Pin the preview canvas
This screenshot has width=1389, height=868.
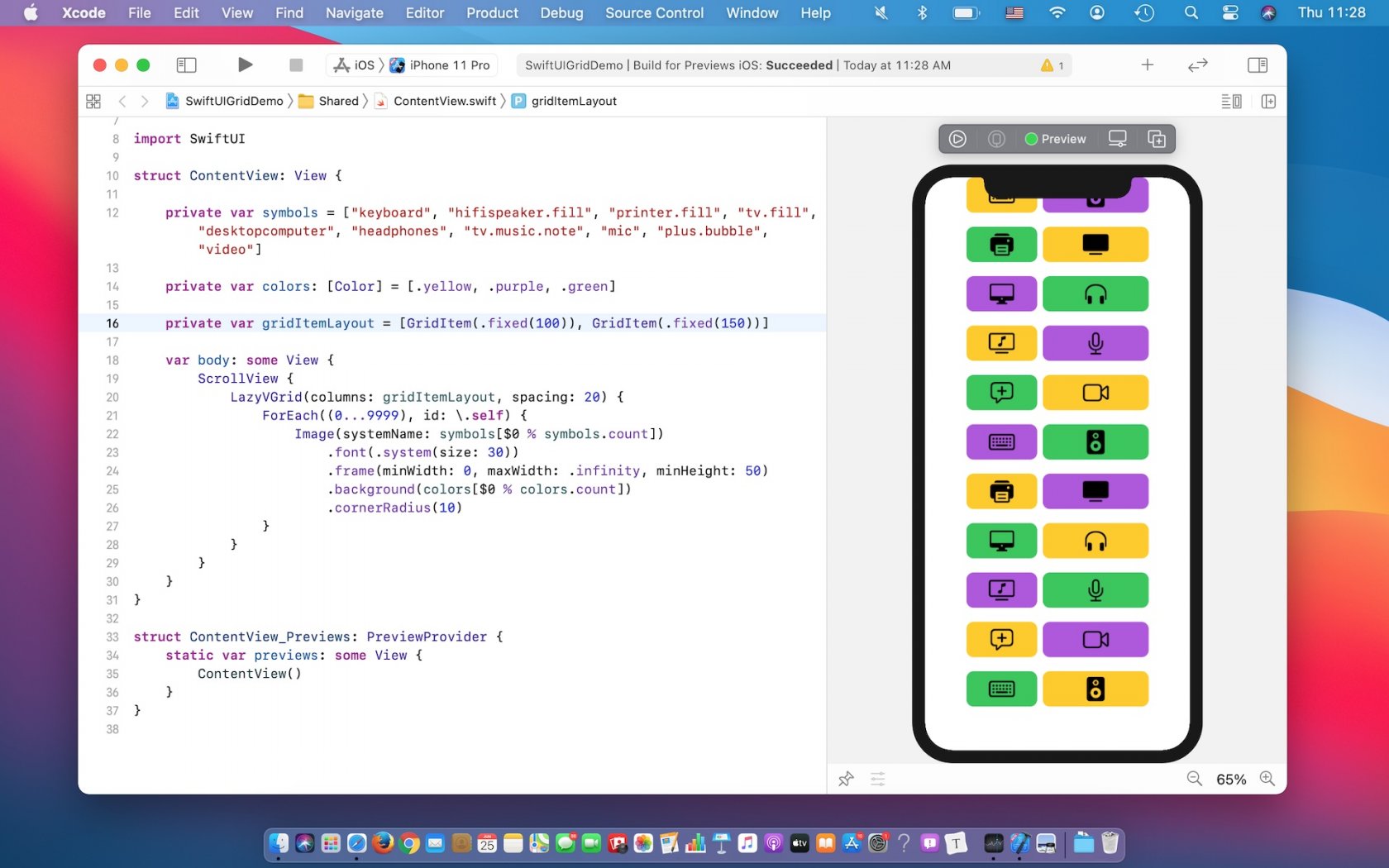coord(846,779)
